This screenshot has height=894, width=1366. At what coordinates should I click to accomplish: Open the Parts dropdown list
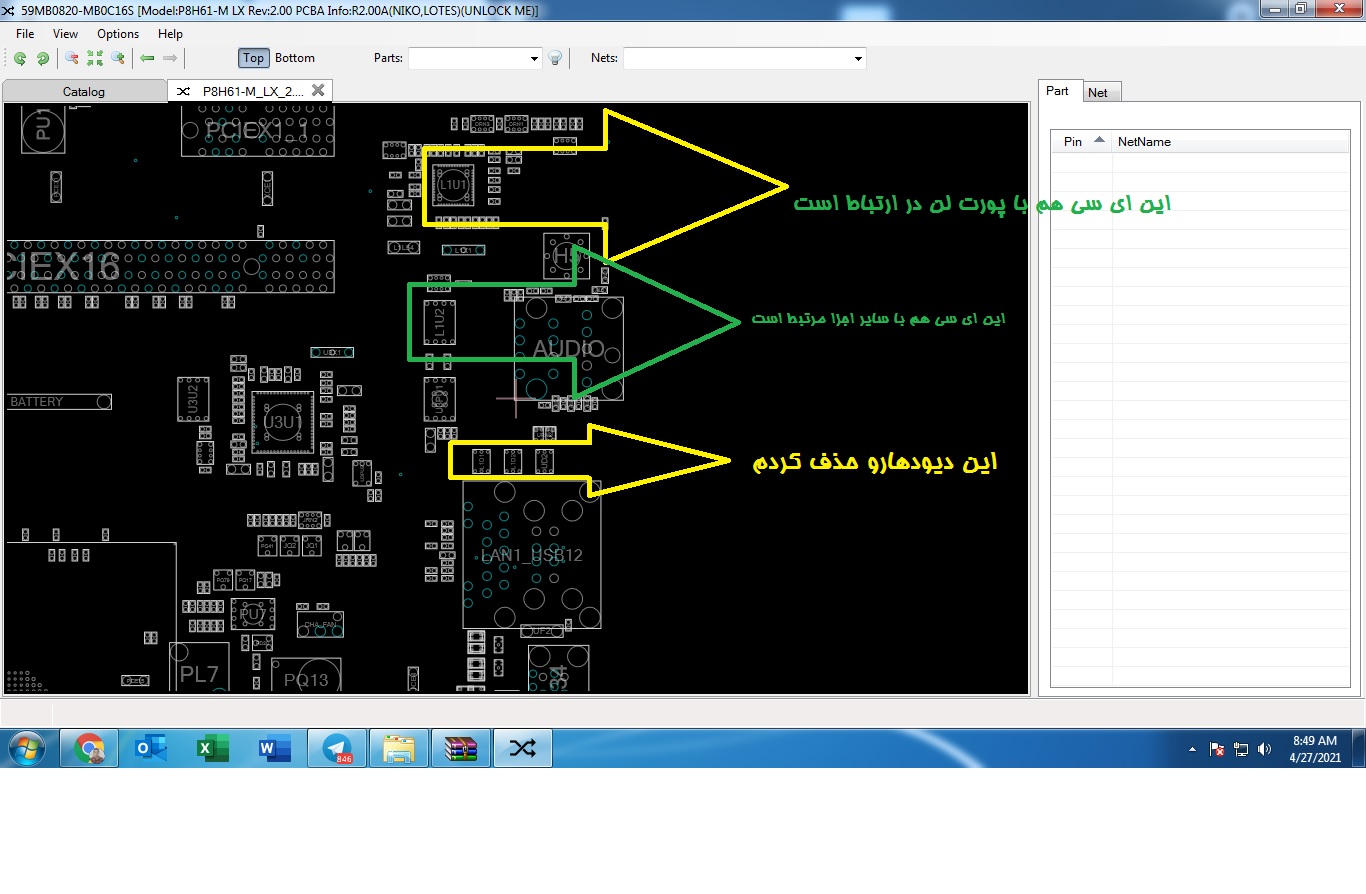pyautogui.click(x=534, y=59)
